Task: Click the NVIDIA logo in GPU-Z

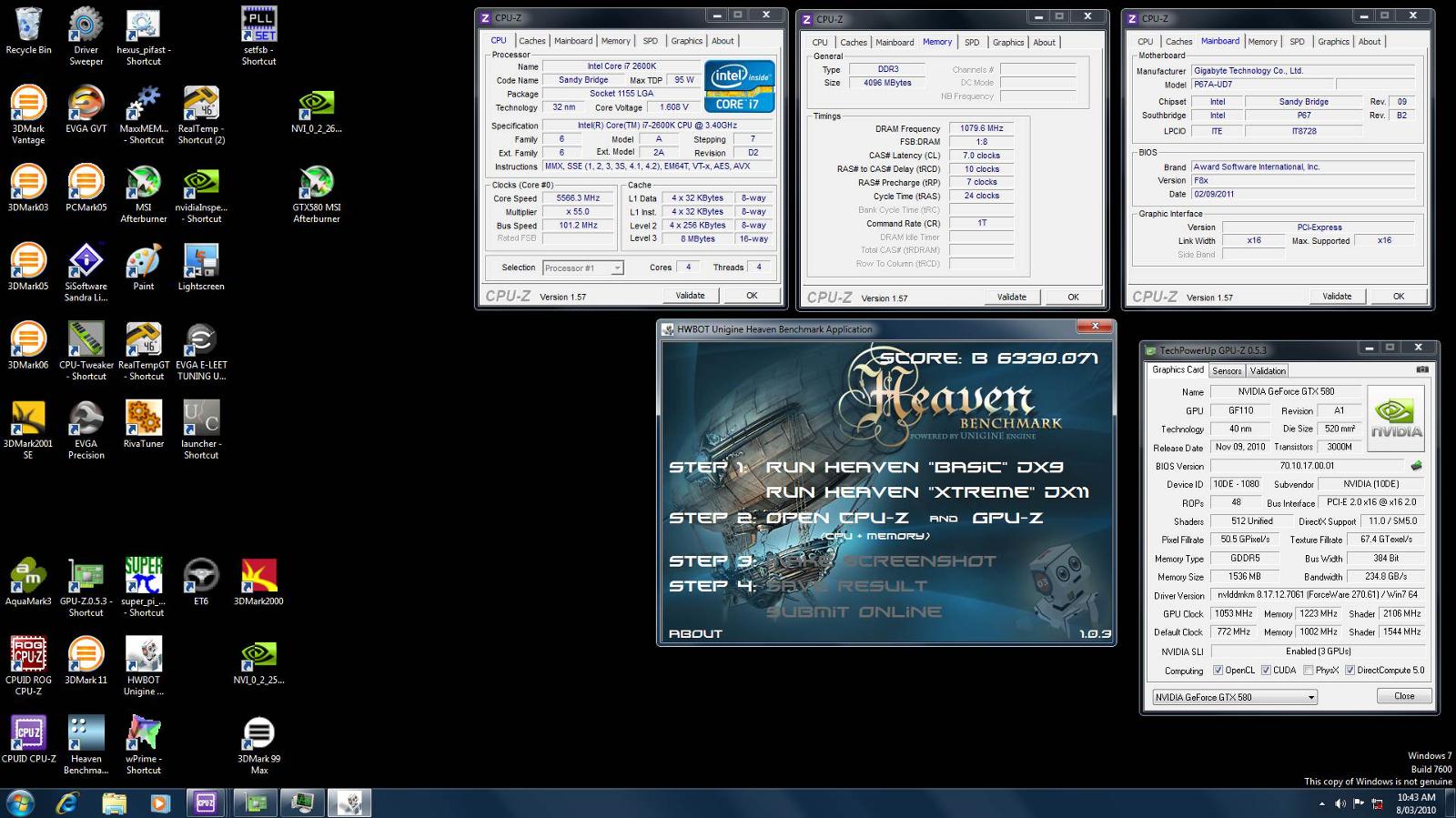Action: (x=1396, y=420)
